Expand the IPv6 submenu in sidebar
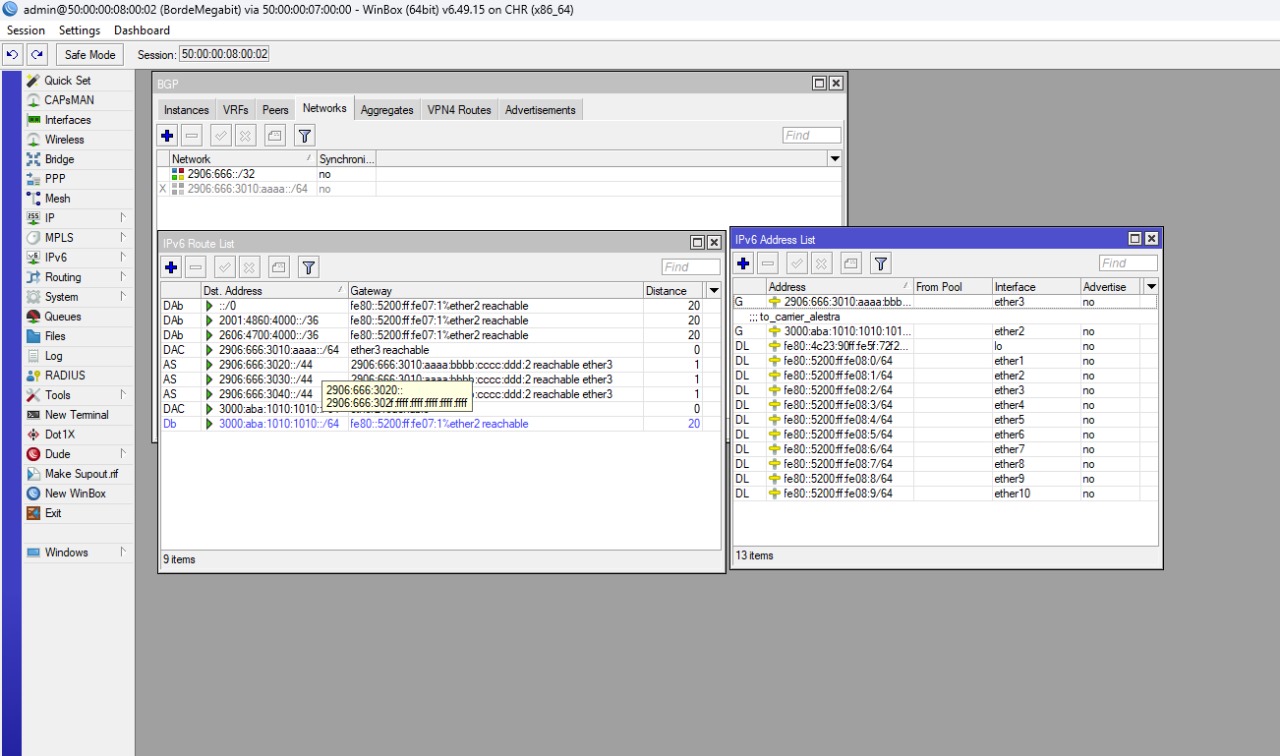This screenshot has height=756, width=1280. tap(56, 258)
